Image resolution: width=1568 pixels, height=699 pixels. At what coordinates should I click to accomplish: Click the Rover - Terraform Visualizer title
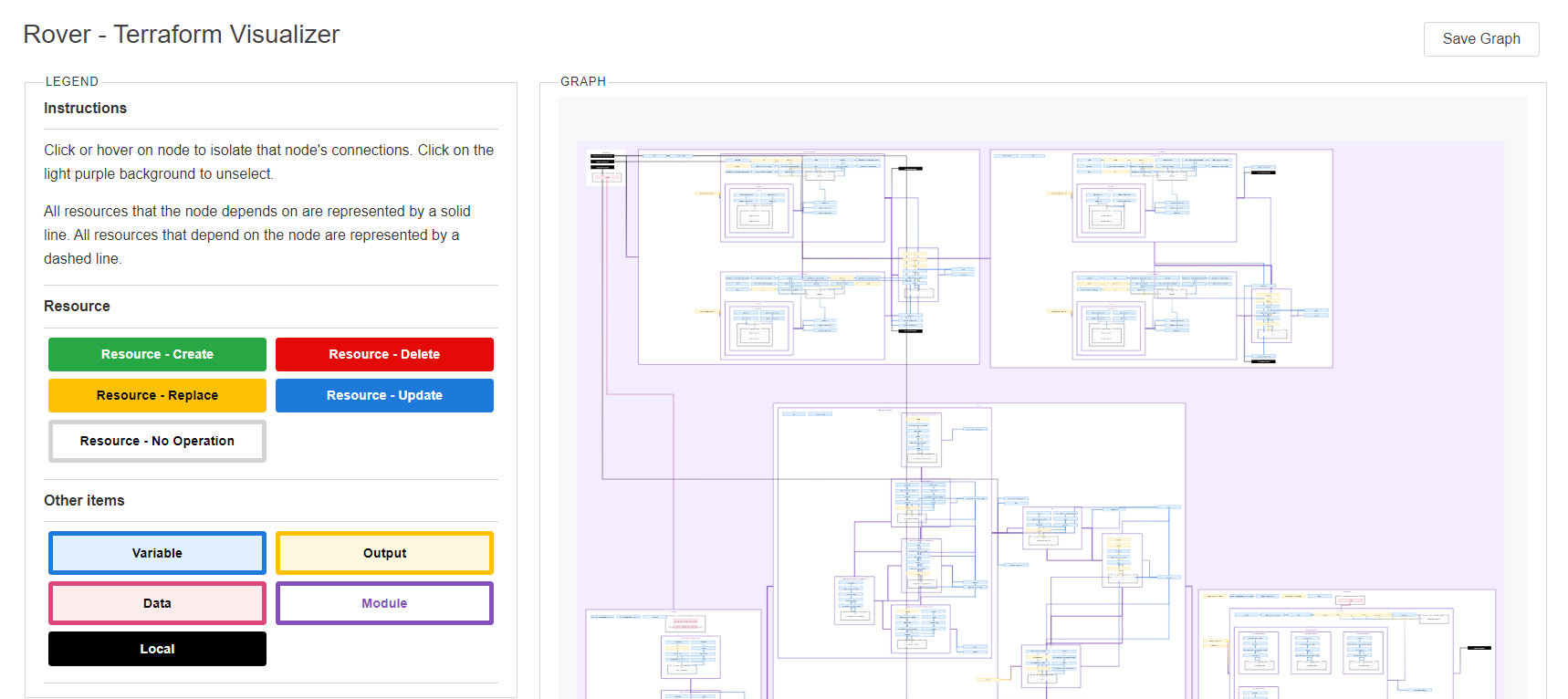click(x=182, y=35)
